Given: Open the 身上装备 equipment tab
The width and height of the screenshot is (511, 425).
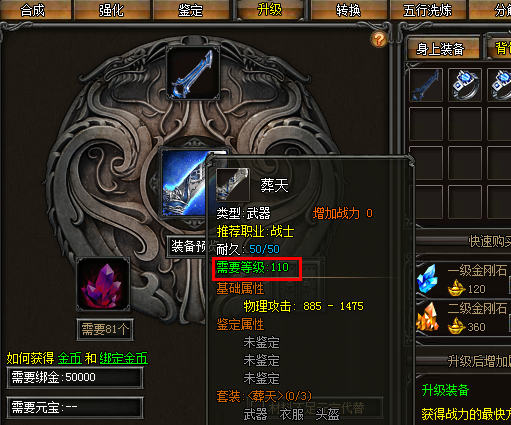Looking at the screenshot, I should coord(440,49).
